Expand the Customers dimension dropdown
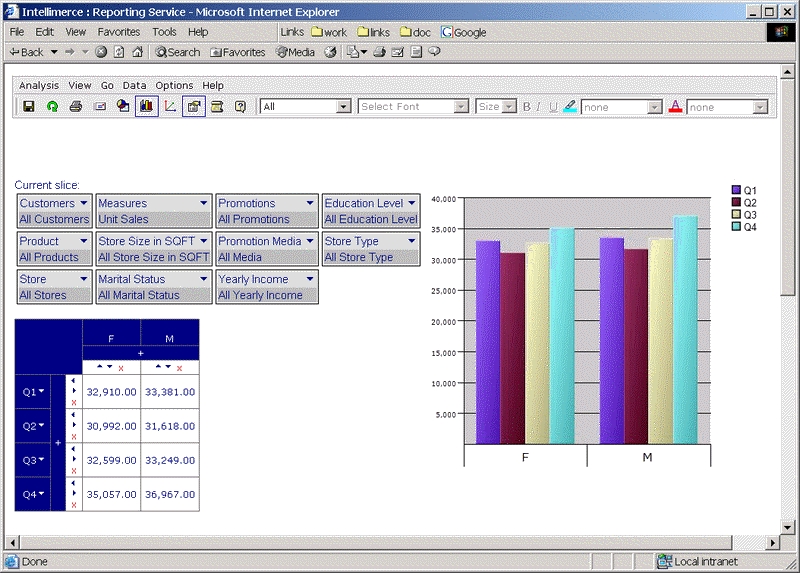Viewport: 800px width, 573px height. [x=84, y=203]
